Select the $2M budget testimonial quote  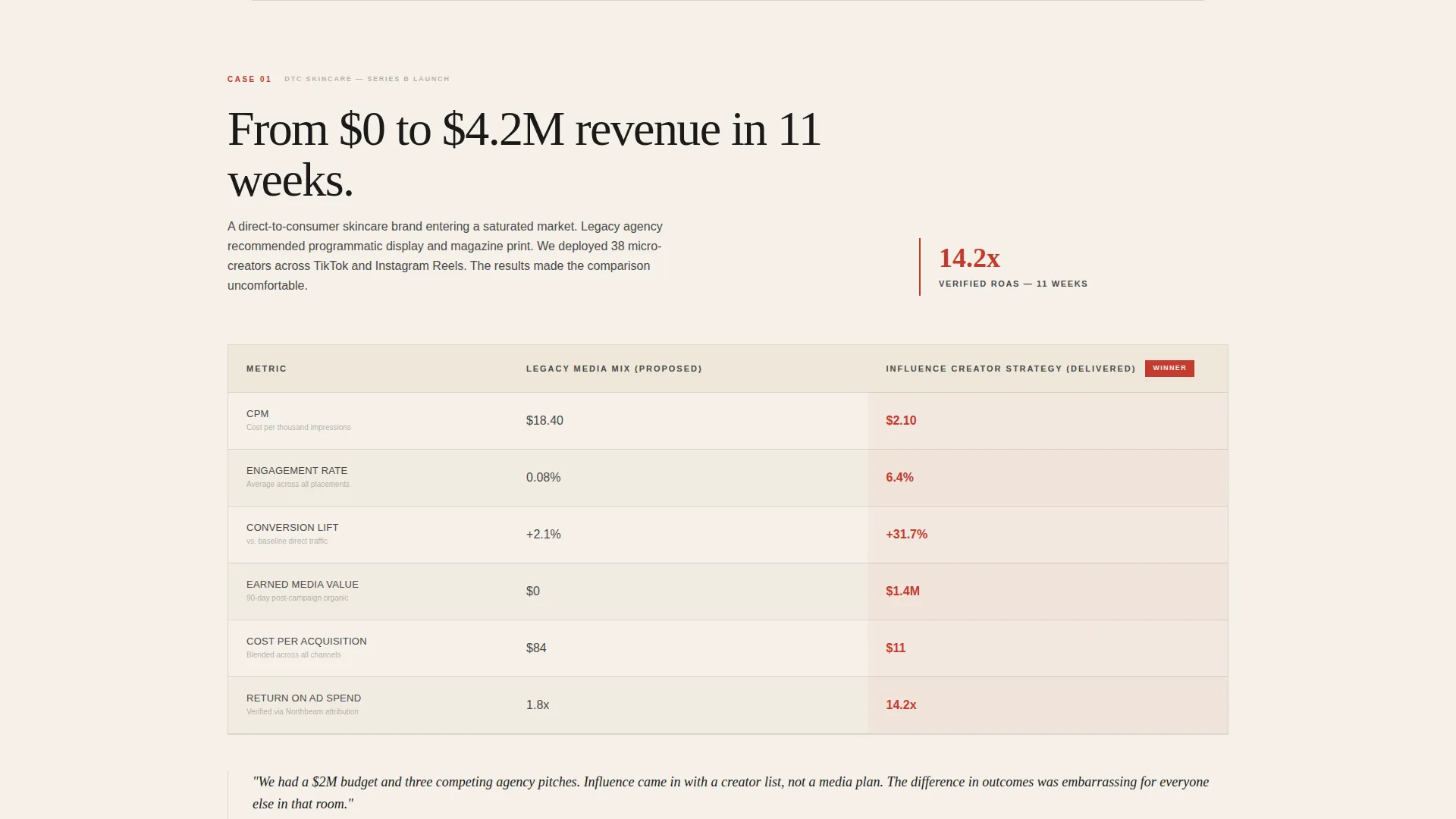(730, 792)
